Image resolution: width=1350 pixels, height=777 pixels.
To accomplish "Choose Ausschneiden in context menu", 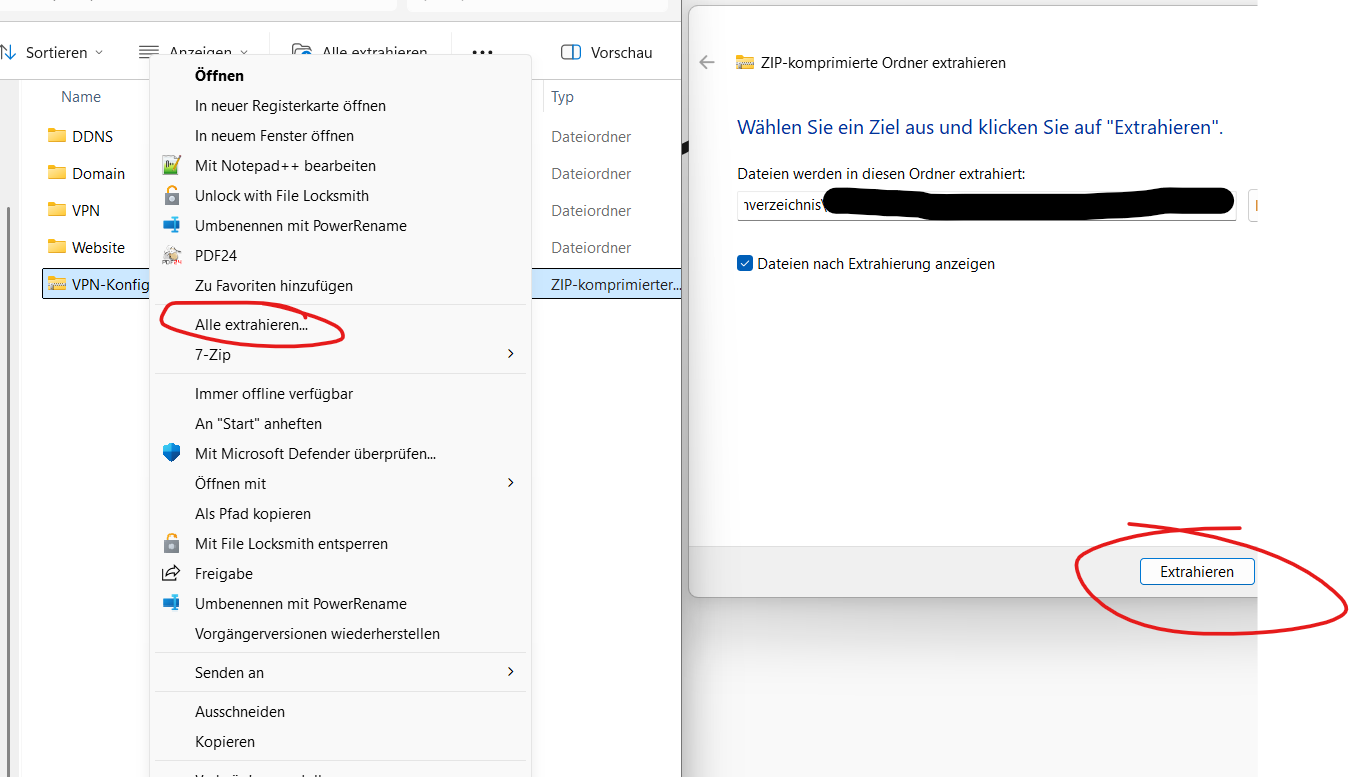I will coord(340,711).
